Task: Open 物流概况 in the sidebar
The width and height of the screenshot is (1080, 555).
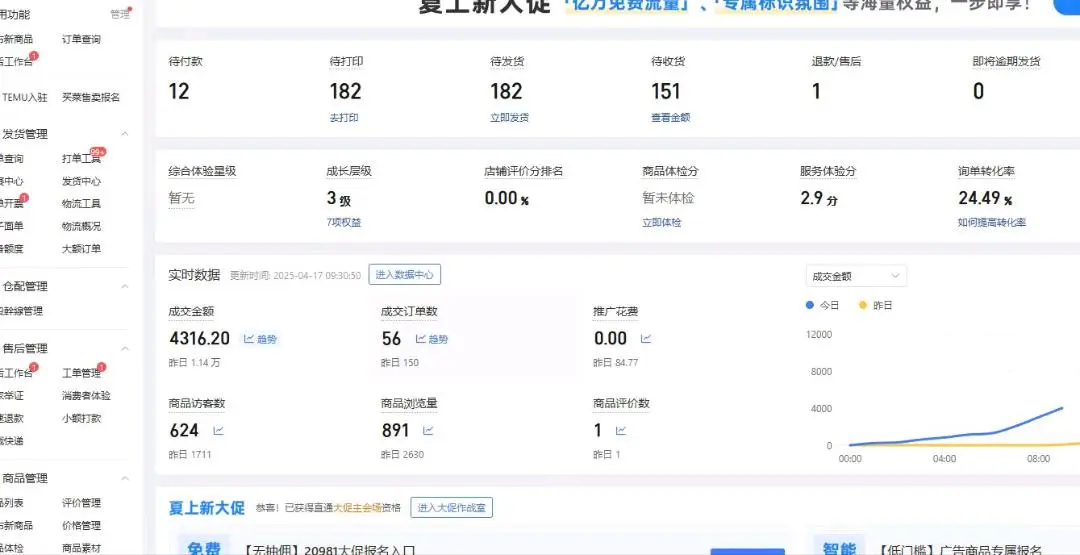Action: coord(81,227)
